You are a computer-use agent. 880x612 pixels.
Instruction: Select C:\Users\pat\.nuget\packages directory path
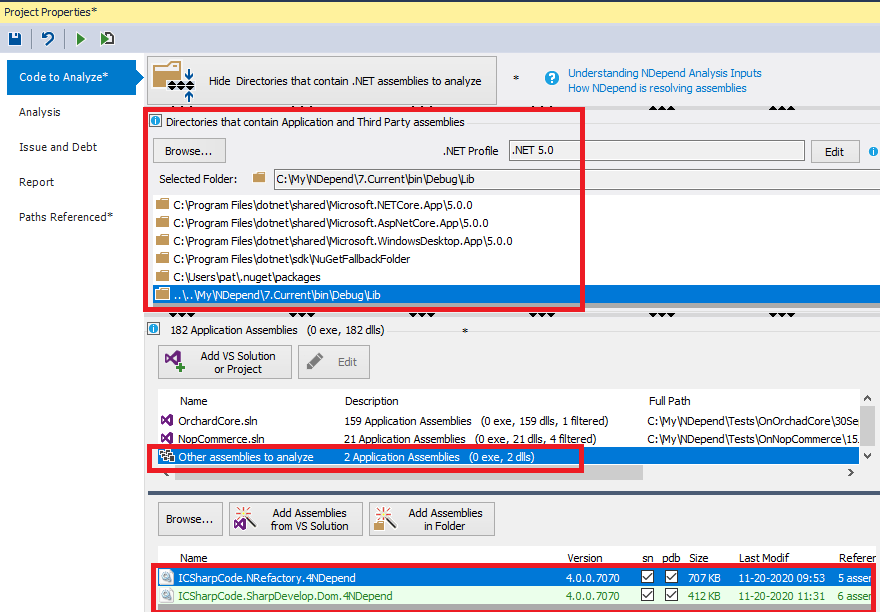(x=247, y=277)
